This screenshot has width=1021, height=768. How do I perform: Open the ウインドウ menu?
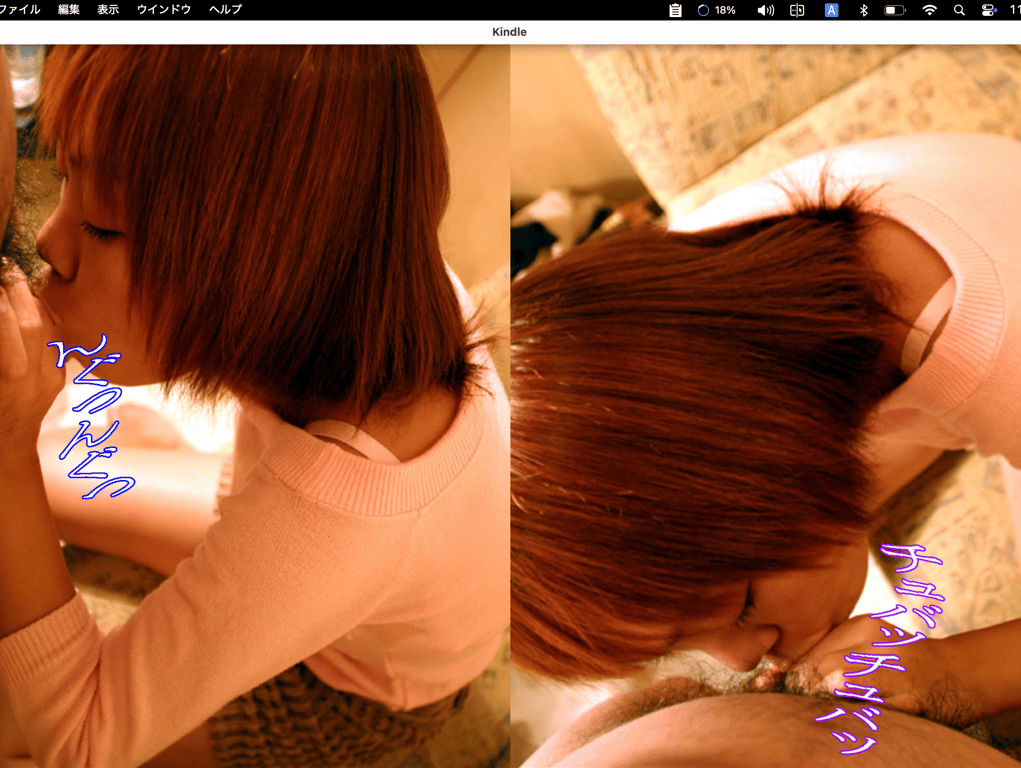[x=164, y=9]
